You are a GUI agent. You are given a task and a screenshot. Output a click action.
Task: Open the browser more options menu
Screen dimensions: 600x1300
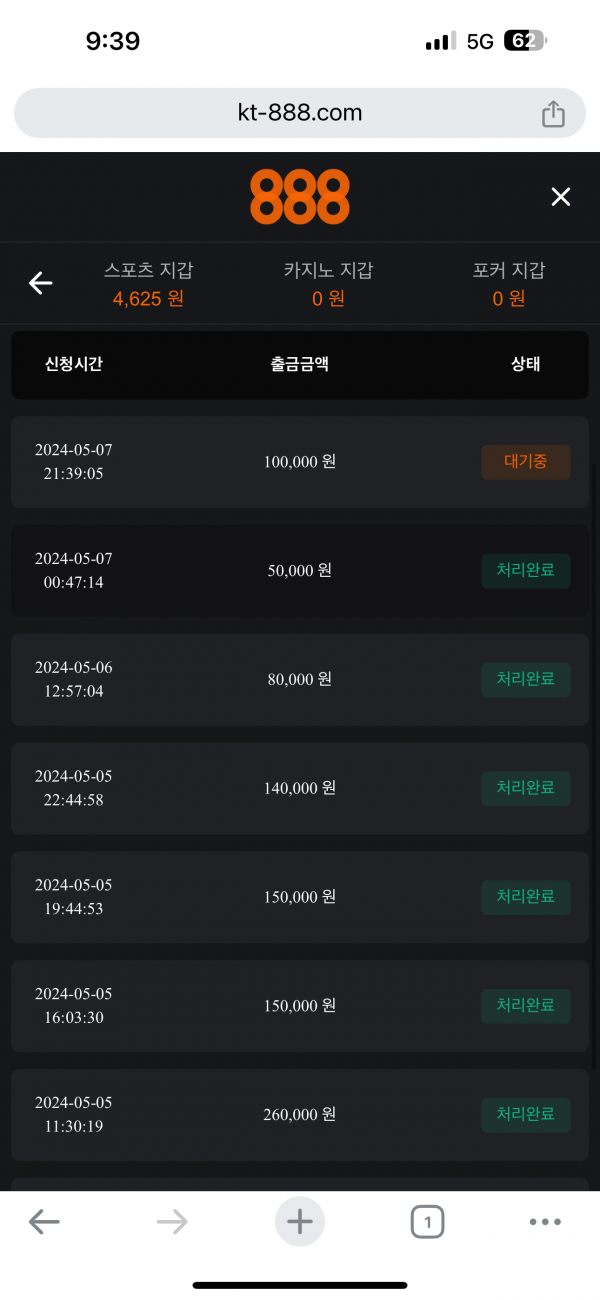545,1221
